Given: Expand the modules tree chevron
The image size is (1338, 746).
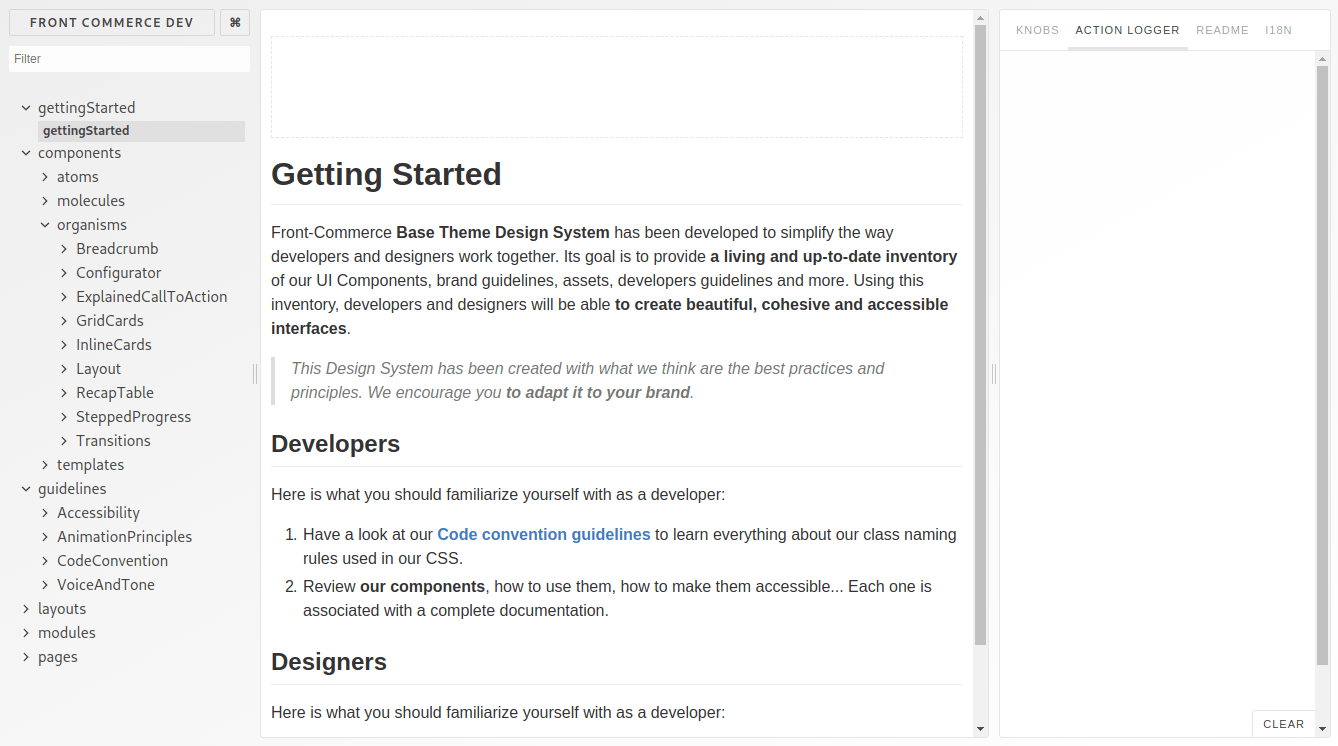Looking at the screenshot, I should [26, 633].
